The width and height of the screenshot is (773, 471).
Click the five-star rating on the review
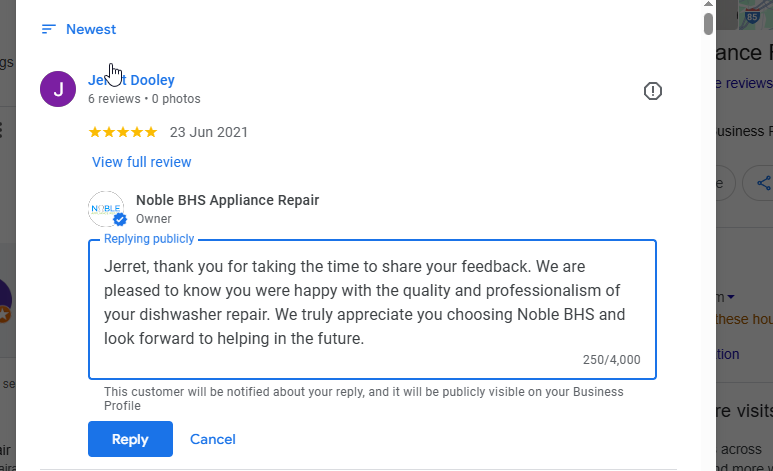tap(123, 132)
